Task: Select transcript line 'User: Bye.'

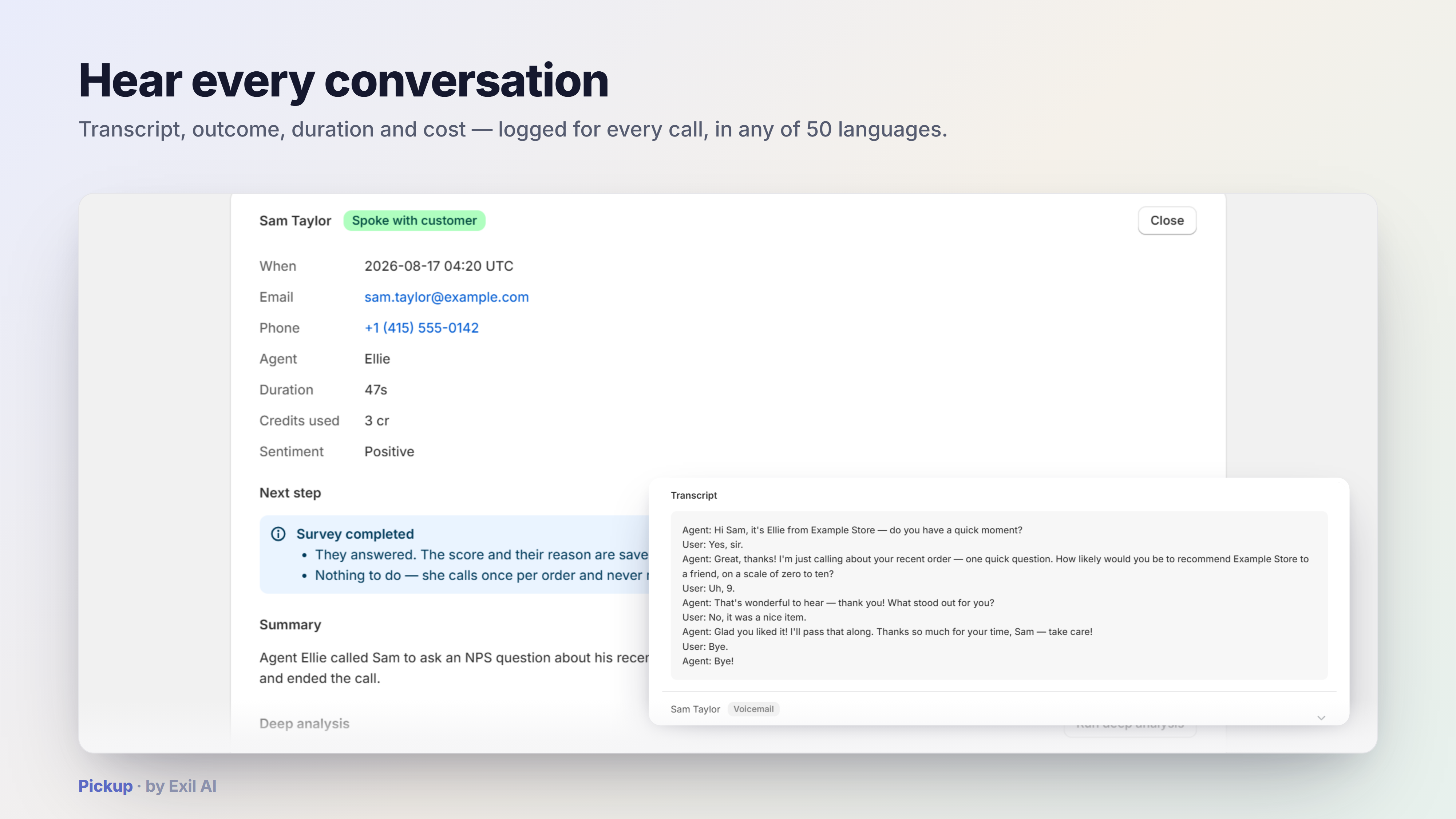Action: [705, 646]
